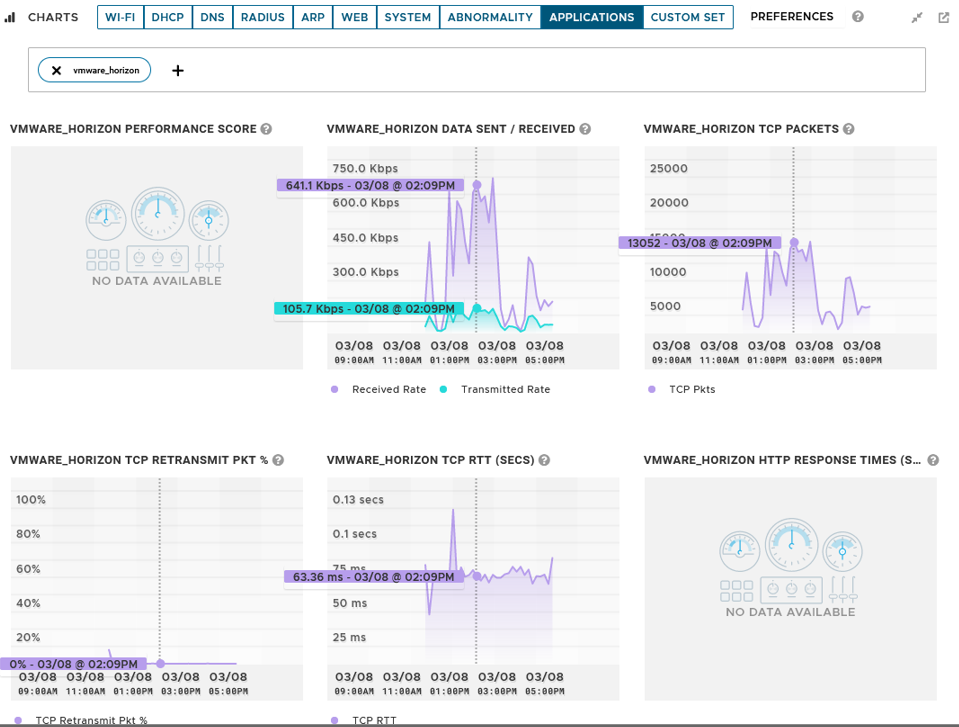Open the WEB charts tab
959x727 pixels.
point(355,17)
